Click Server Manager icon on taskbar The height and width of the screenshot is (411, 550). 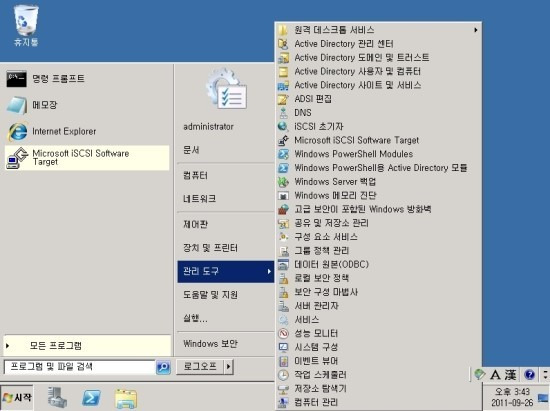pyautogui.click(x=57, y=398)
